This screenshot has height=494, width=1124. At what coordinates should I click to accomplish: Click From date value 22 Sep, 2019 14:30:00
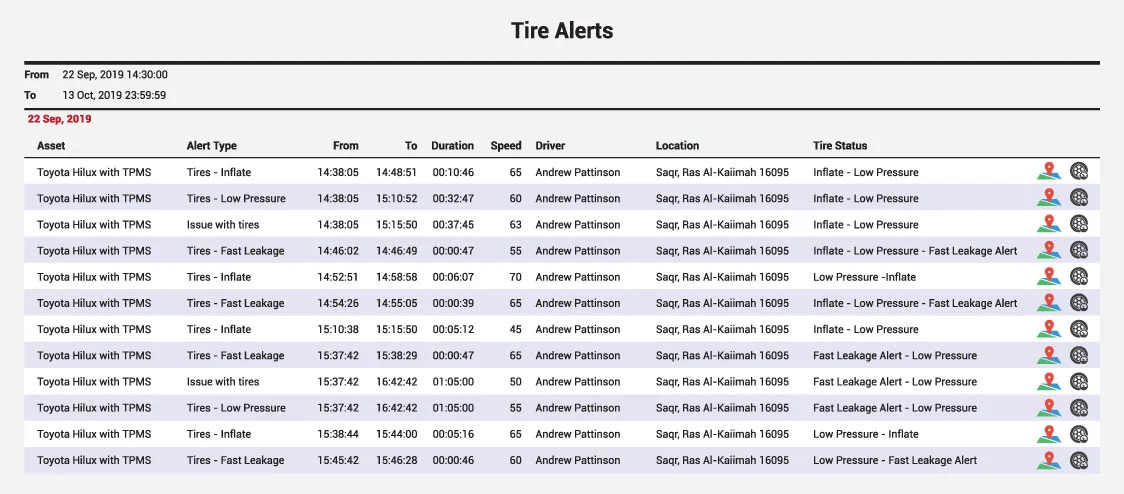(x=115, y=75)
